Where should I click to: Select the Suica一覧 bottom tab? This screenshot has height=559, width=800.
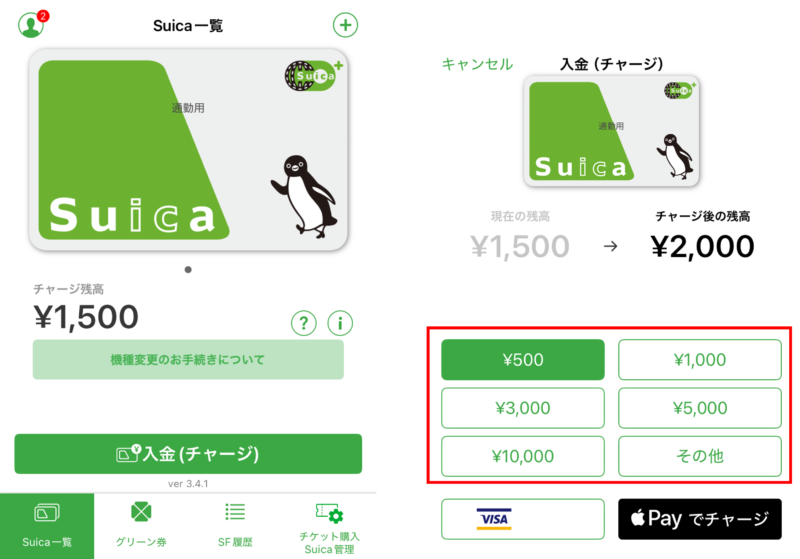click(47, 526)
